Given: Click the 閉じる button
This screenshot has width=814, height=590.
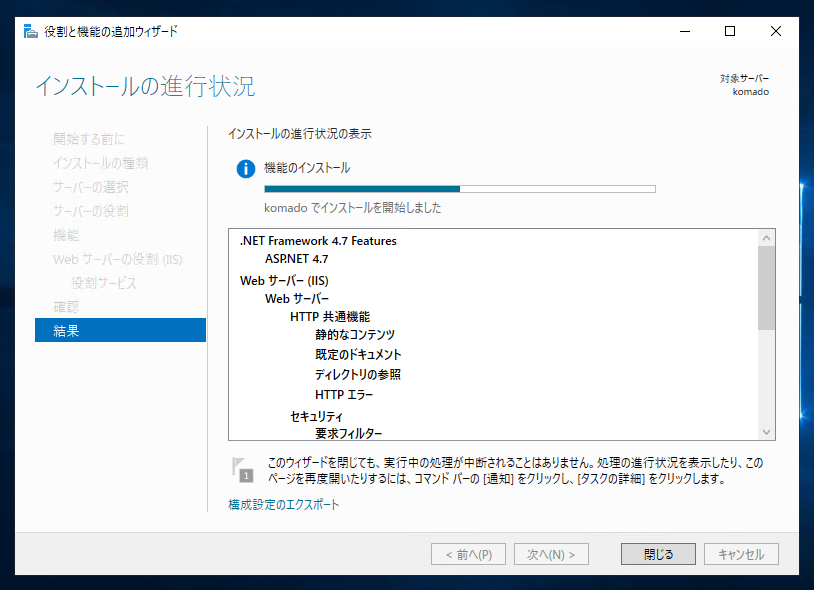Looking at the screenshot, I should click(658, 554).
